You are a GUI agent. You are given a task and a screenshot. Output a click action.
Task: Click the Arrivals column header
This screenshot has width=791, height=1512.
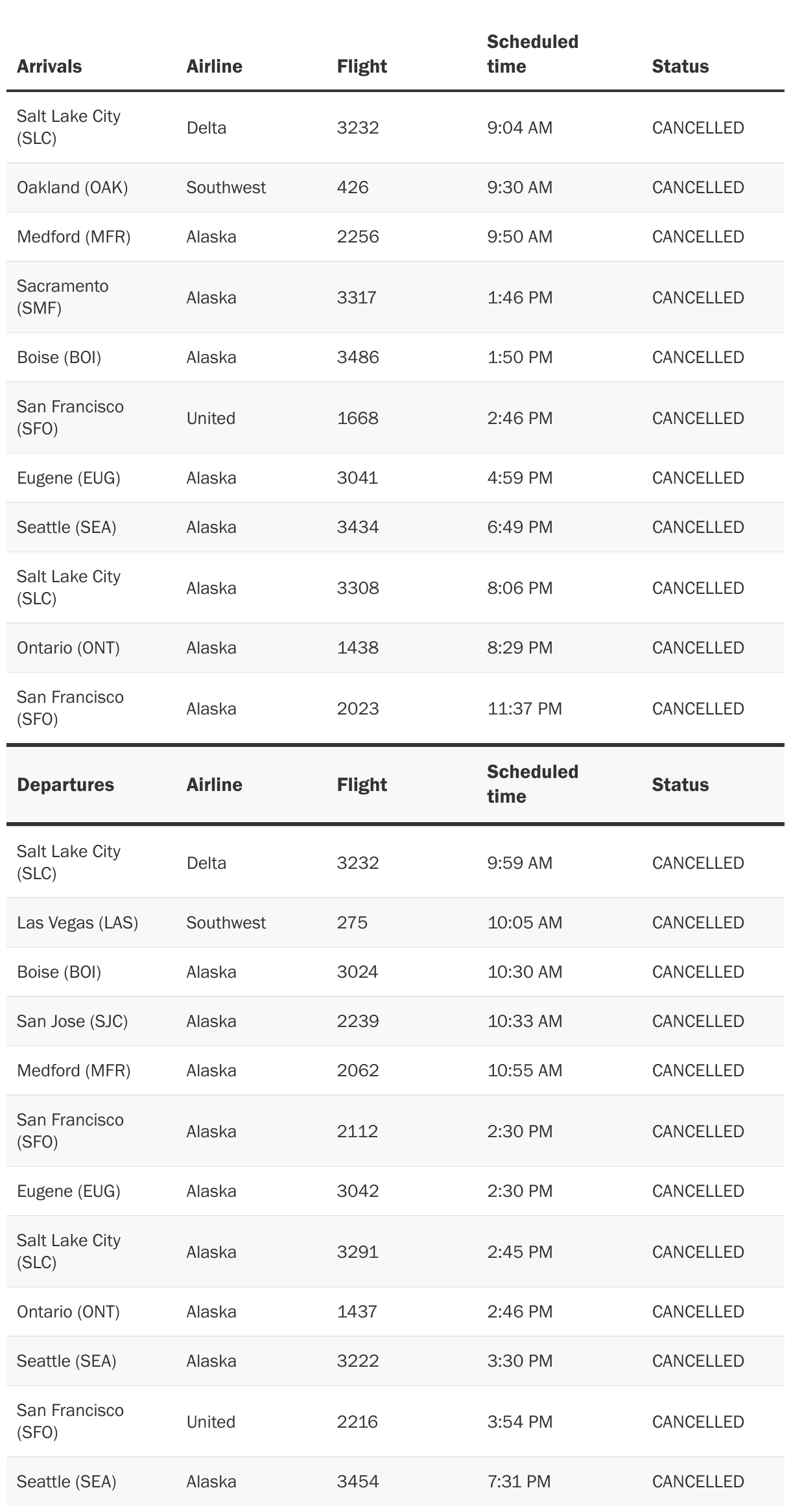49,66
